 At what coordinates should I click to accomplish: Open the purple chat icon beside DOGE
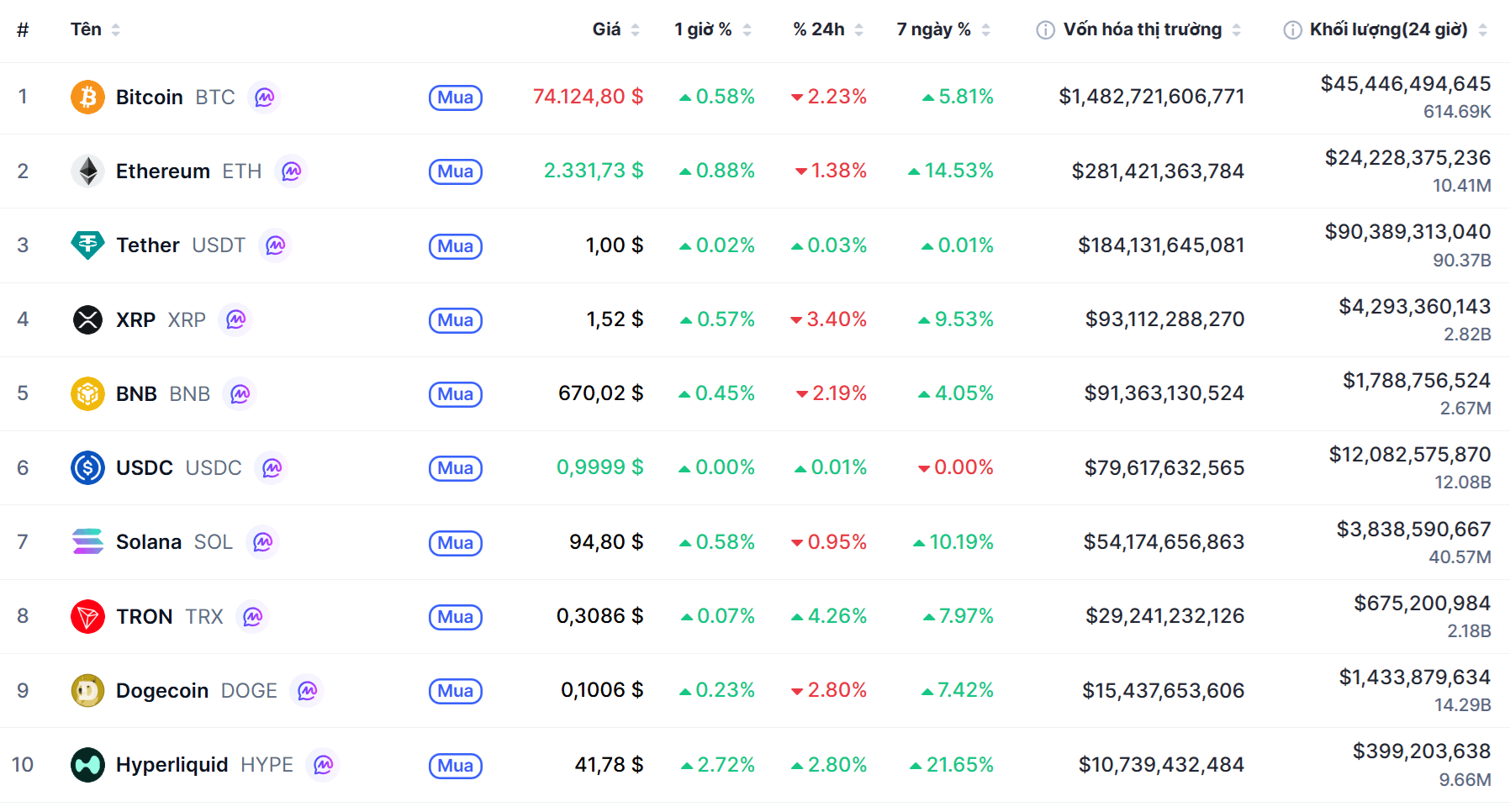(307, 690)
